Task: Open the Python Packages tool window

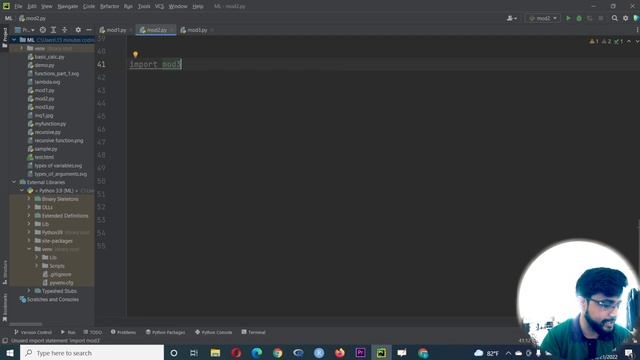Action: (165, 332)
